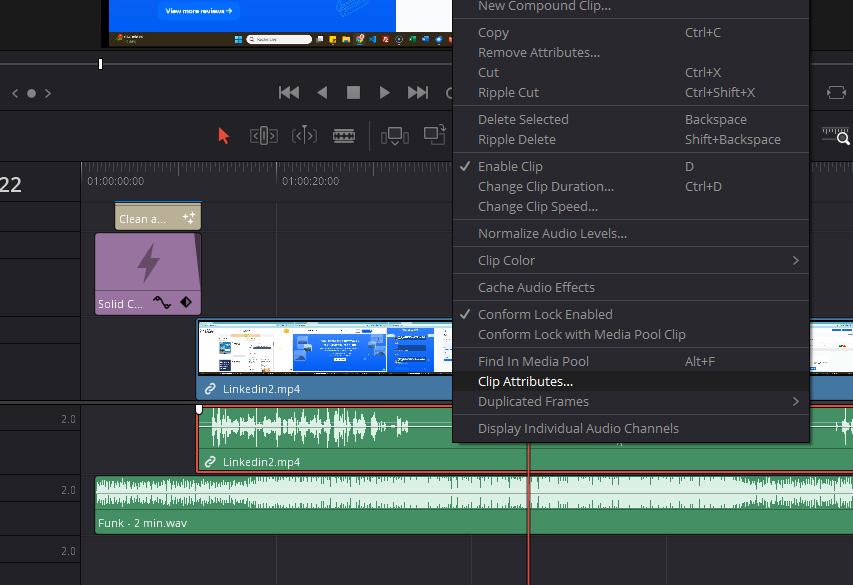Choose Normalize Audio Levels menu entry
Screen dimensions: 853x585
(x=552, y=234)
